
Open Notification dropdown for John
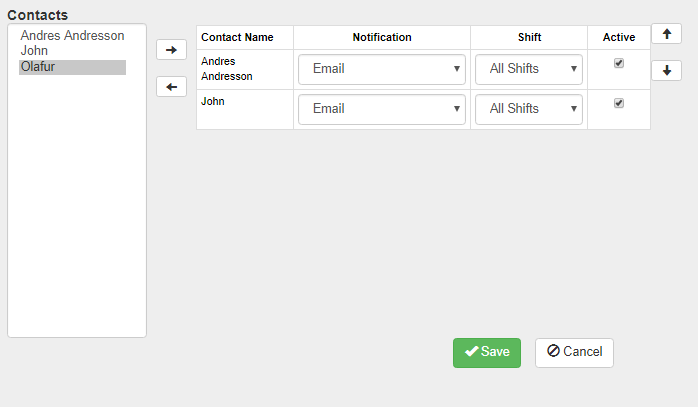[382, 109]
